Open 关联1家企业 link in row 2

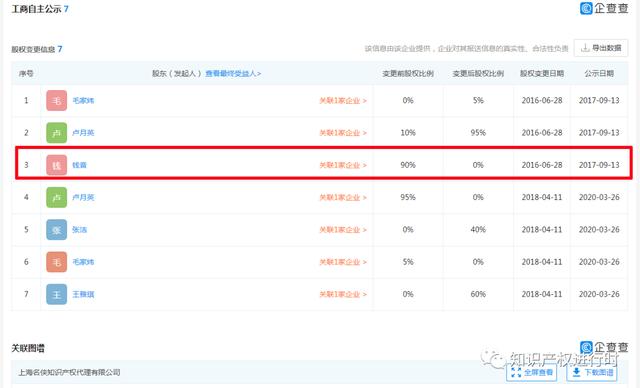pos(343,133)
